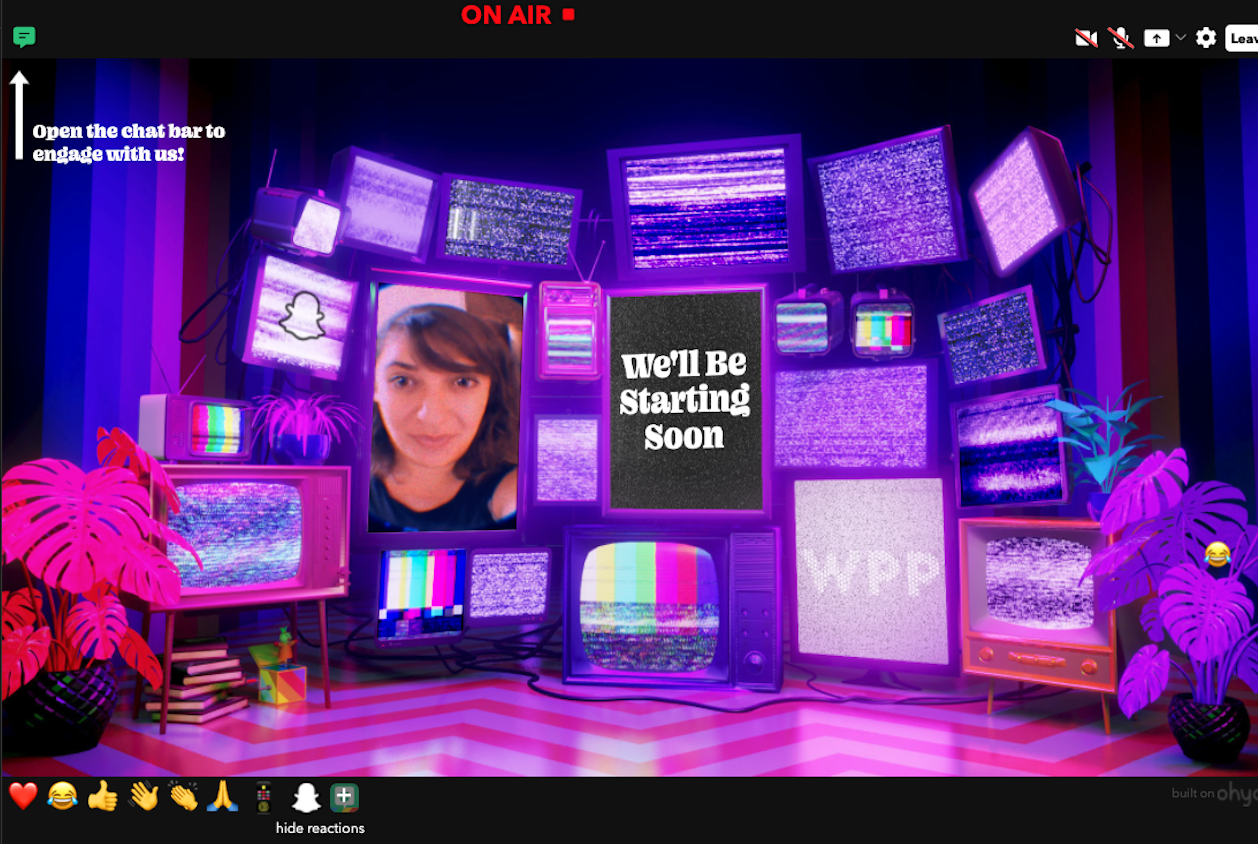The width and height of the screenshot is (1258, 844).
Task: Click the Leave button
Action: point(1242,38)
